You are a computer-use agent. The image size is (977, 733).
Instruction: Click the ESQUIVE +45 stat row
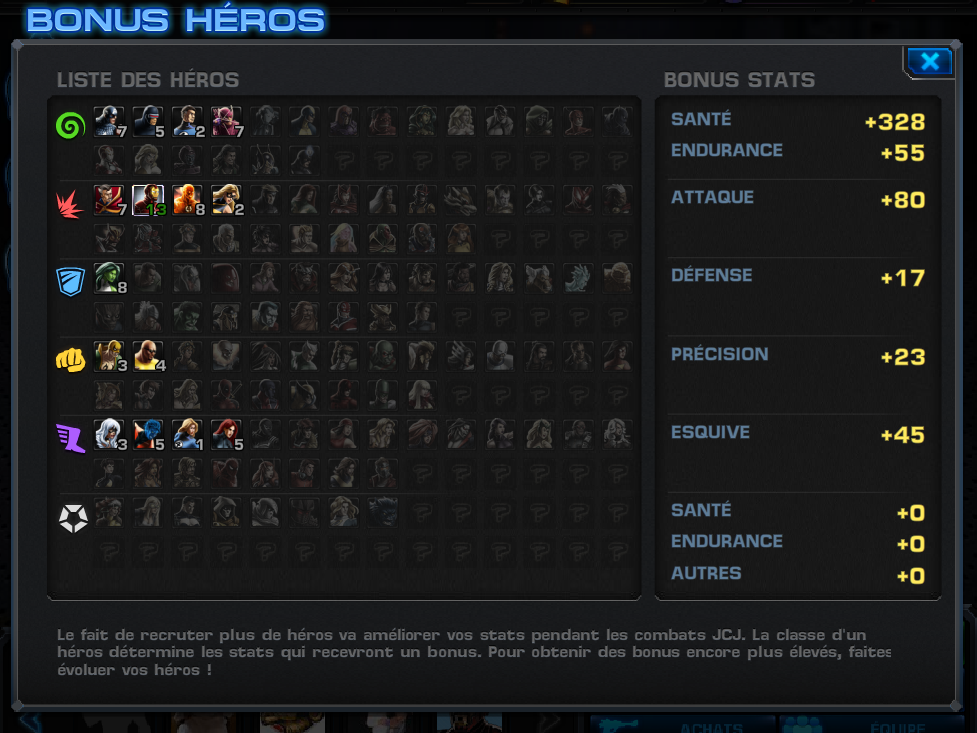pos(798,434)
